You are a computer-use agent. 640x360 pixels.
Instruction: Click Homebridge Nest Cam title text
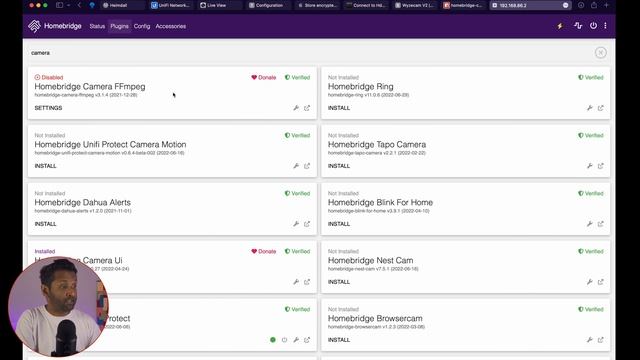(x=370, y=260)
